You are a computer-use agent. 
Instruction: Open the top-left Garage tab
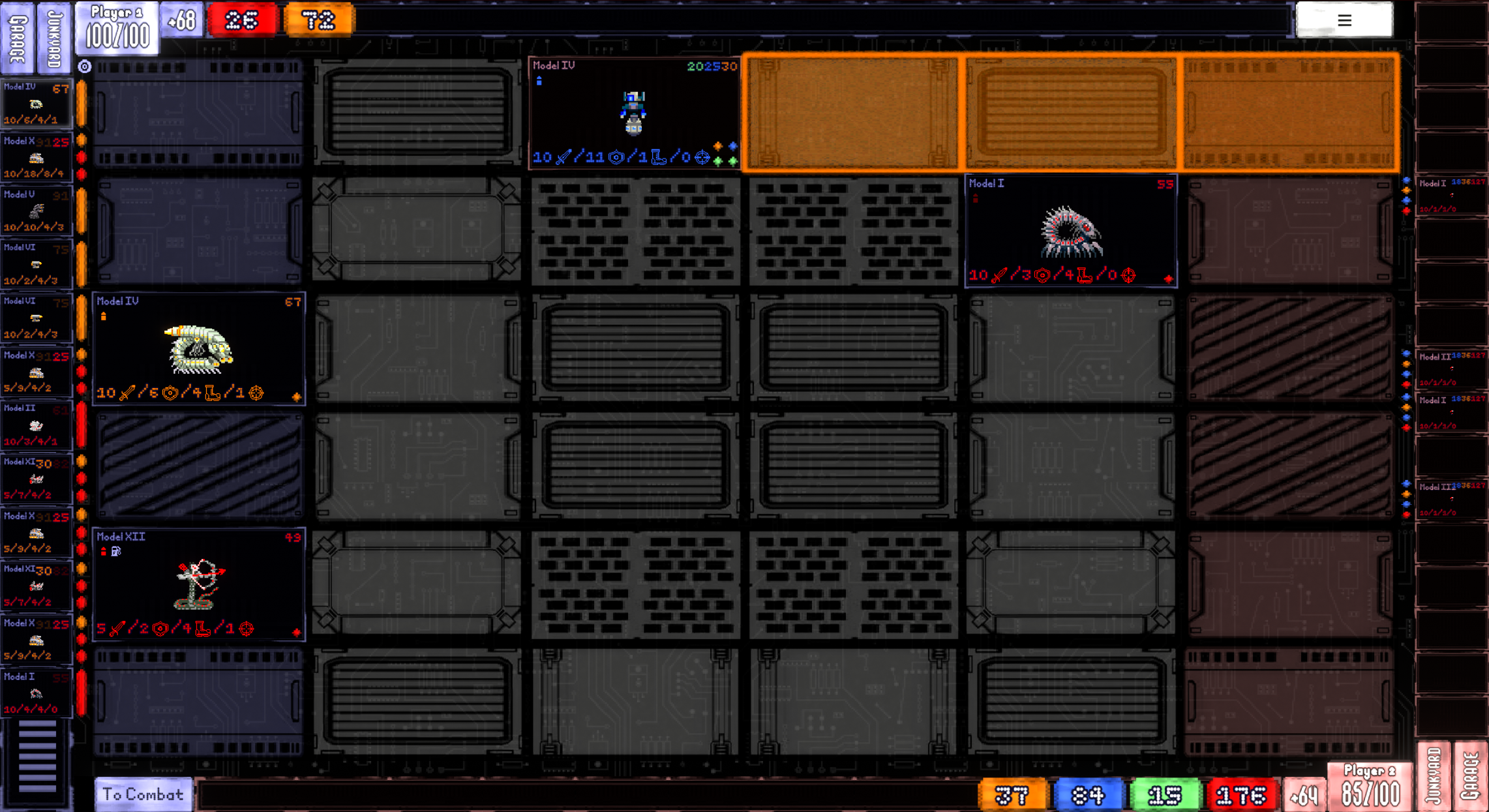coord(18,36)
